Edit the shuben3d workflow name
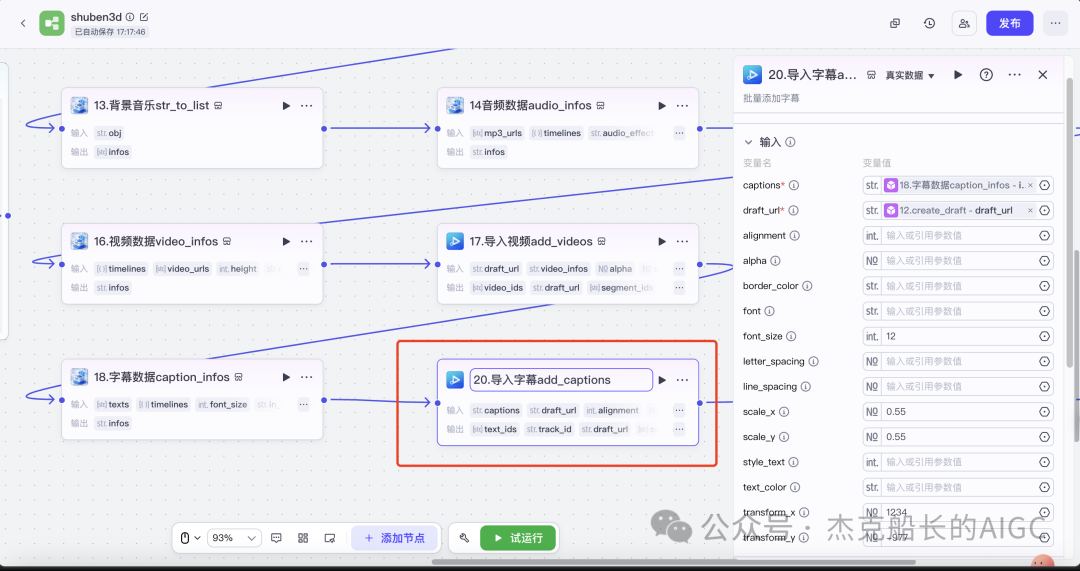 (x=144, y=17)
